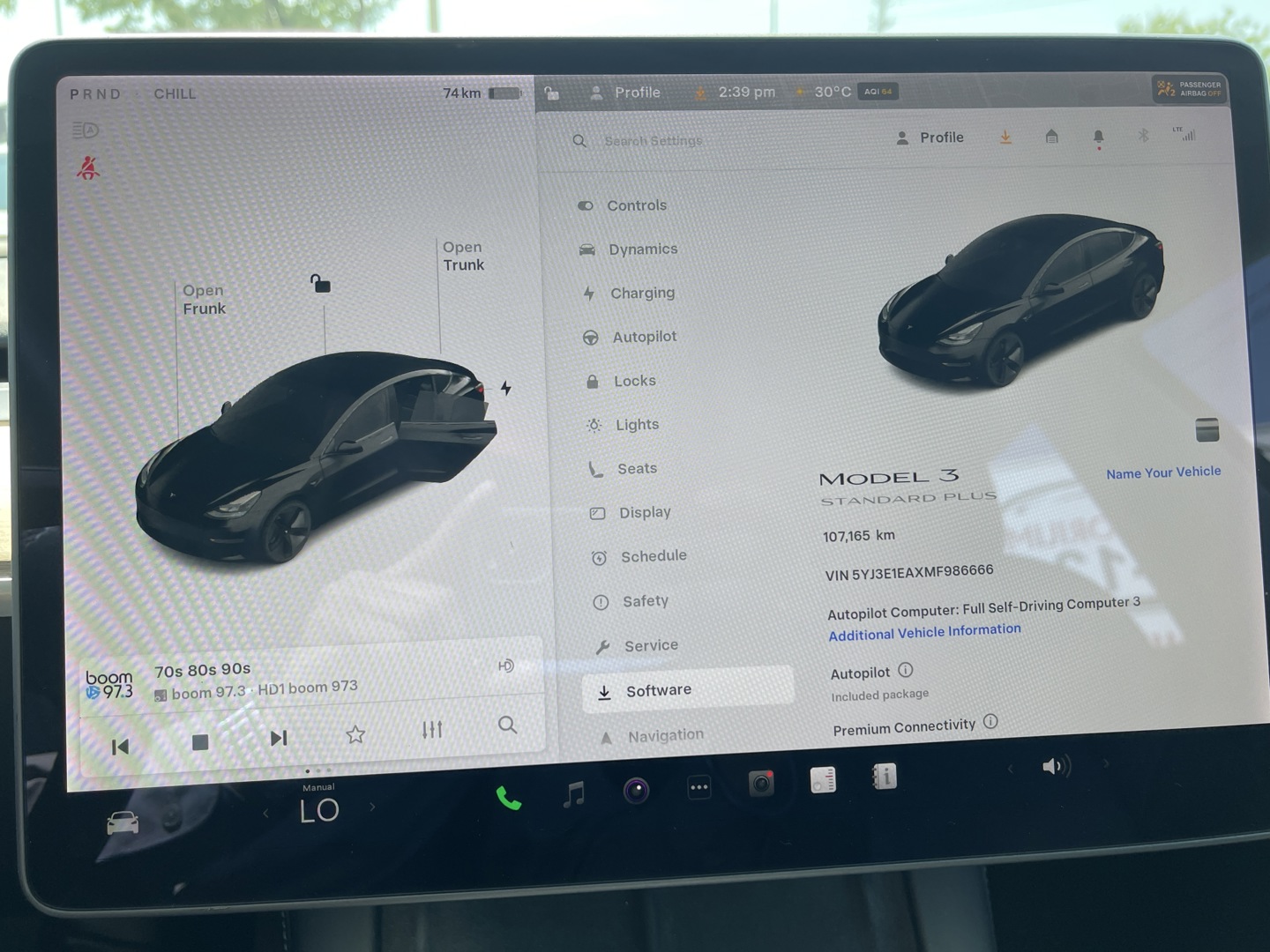Tap the speaker volume icon
This screenshot has height=952, width=1270.
tap(1057, 766)
